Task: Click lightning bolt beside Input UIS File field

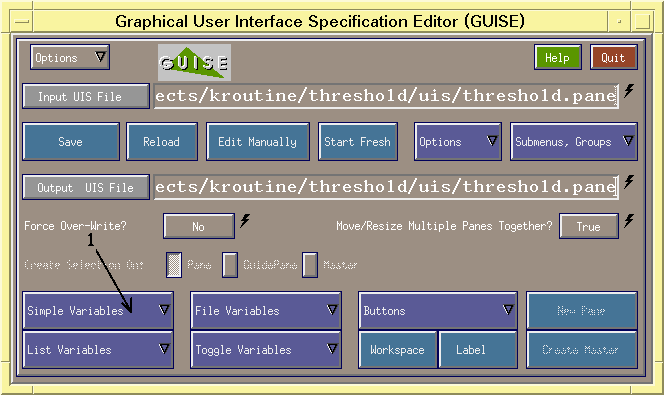Action: [x=629, y=91]
